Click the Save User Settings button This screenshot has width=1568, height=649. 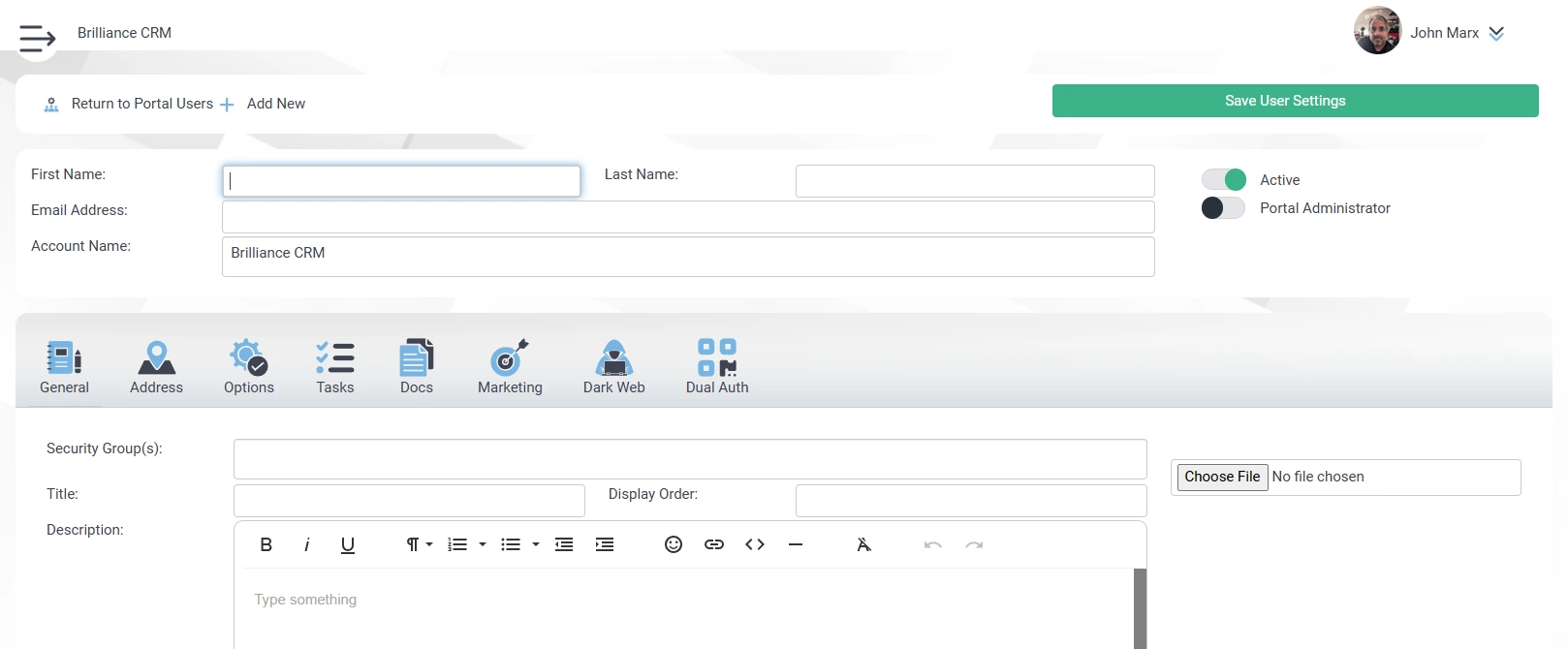click(1295, 101)
